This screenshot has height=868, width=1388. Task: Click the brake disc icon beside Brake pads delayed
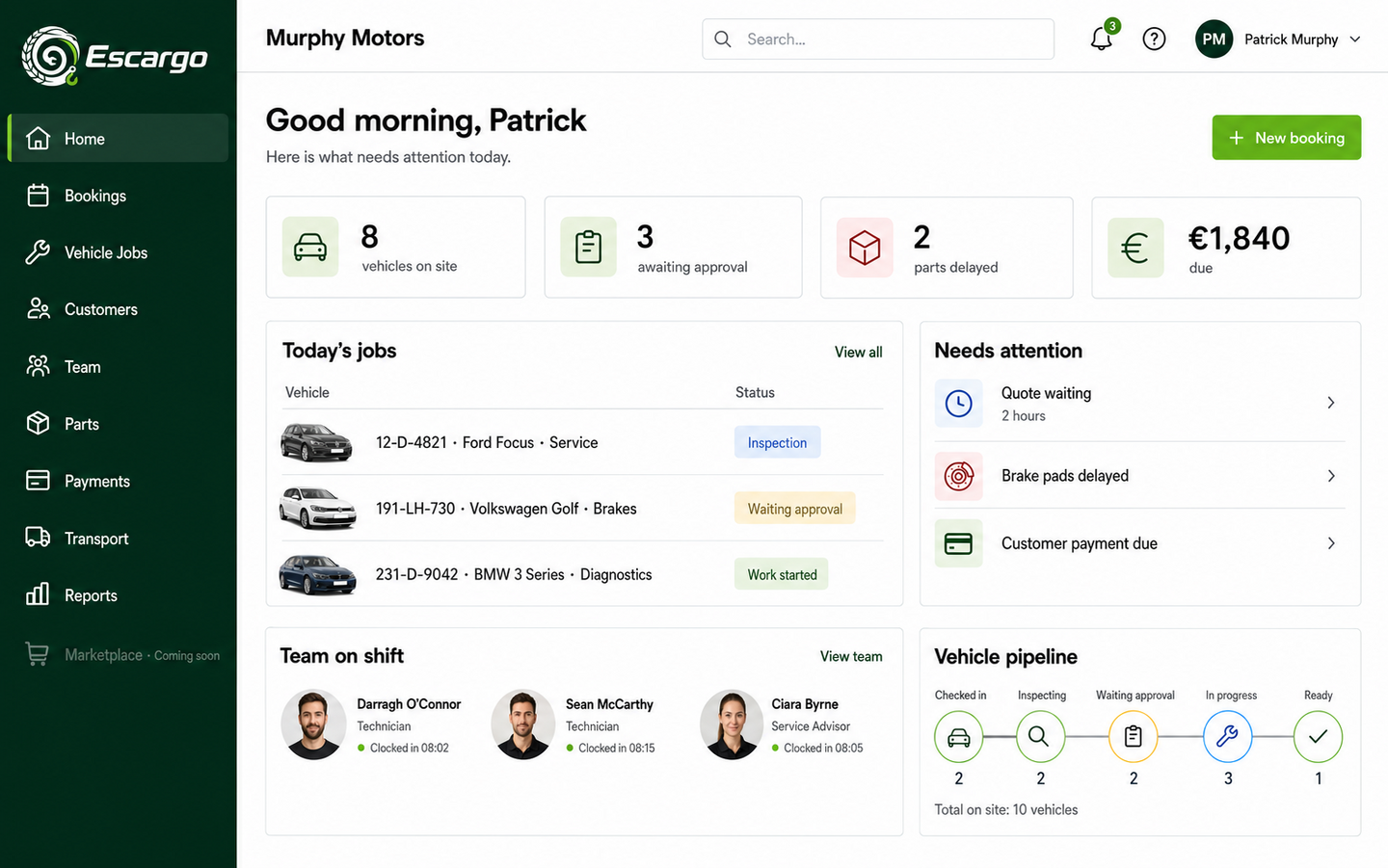coord(959,476)
